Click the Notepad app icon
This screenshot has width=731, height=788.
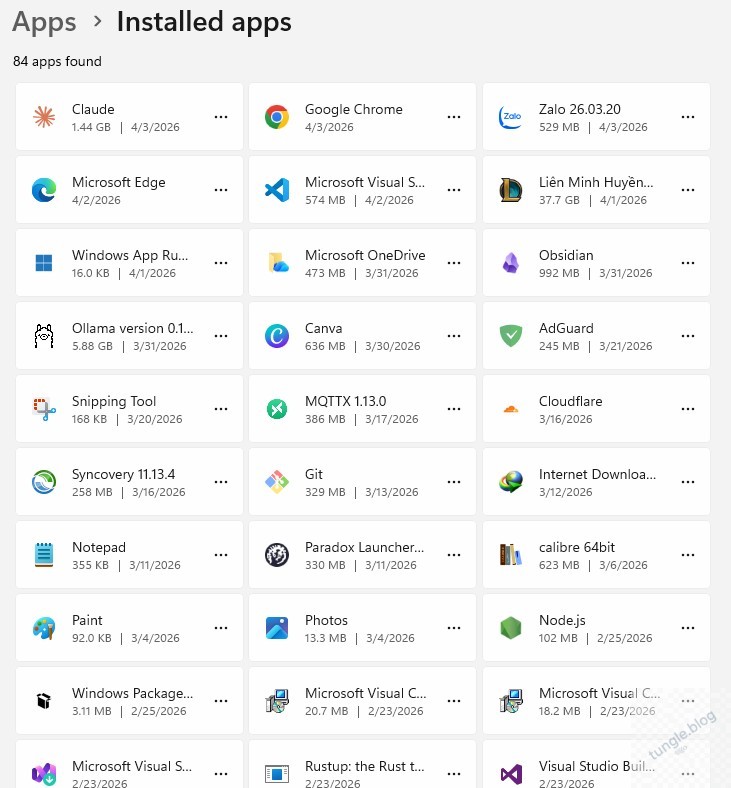pyautogui.click(x=44, y=555)
